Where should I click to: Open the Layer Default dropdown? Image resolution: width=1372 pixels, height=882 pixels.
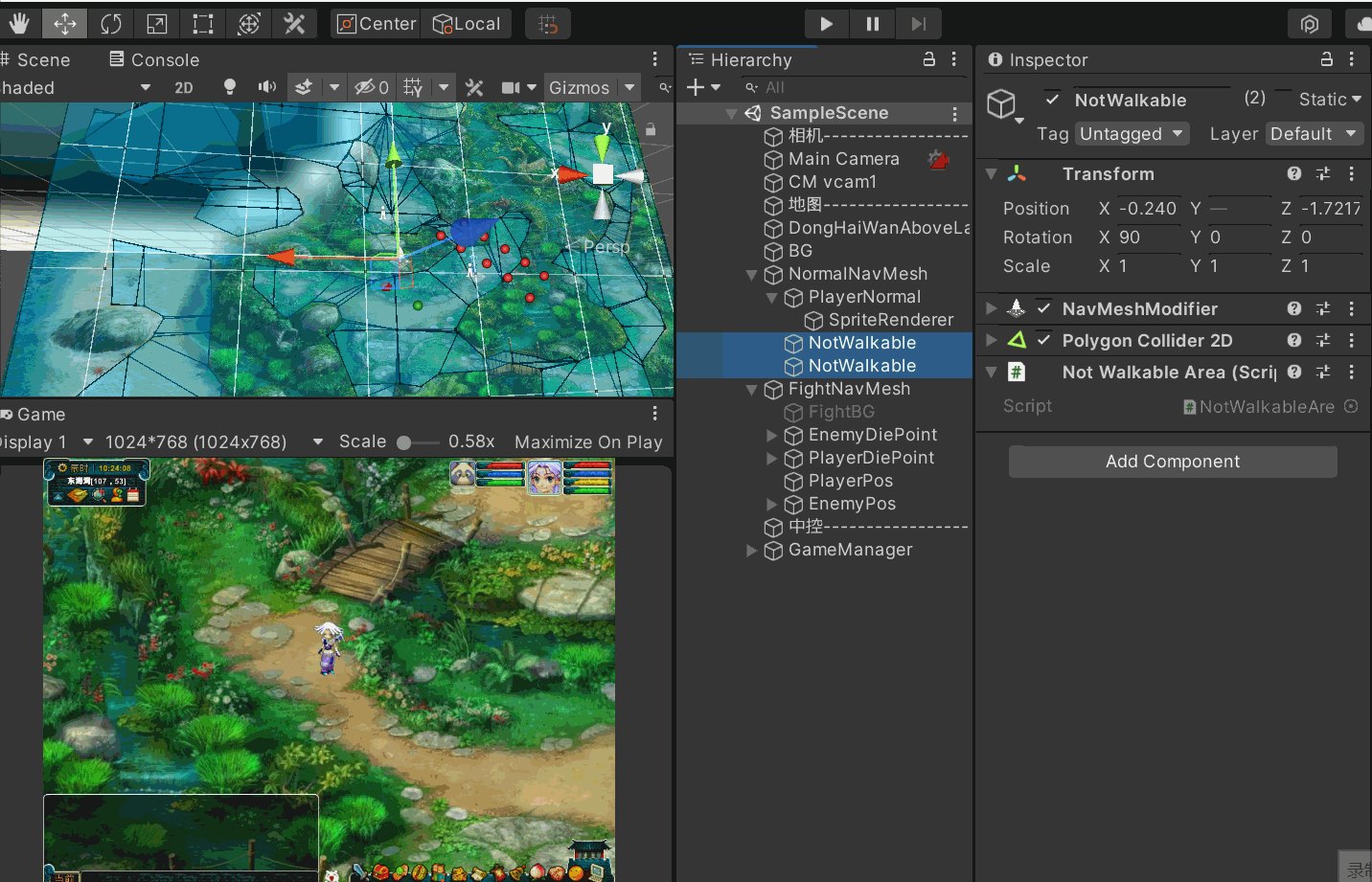(1315, 134)
